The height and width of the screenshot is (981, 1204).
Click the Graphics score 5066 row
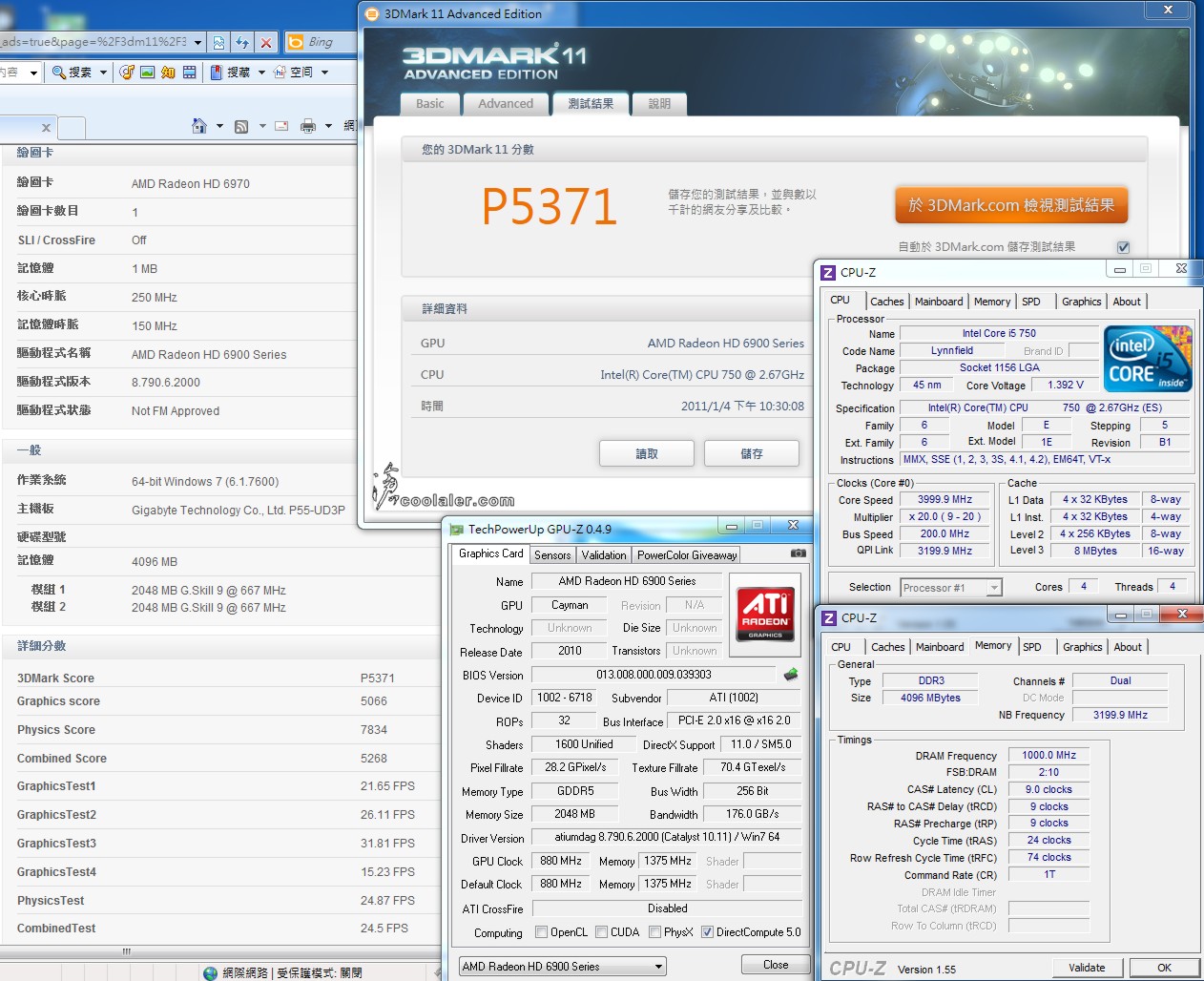pos(219,701)
